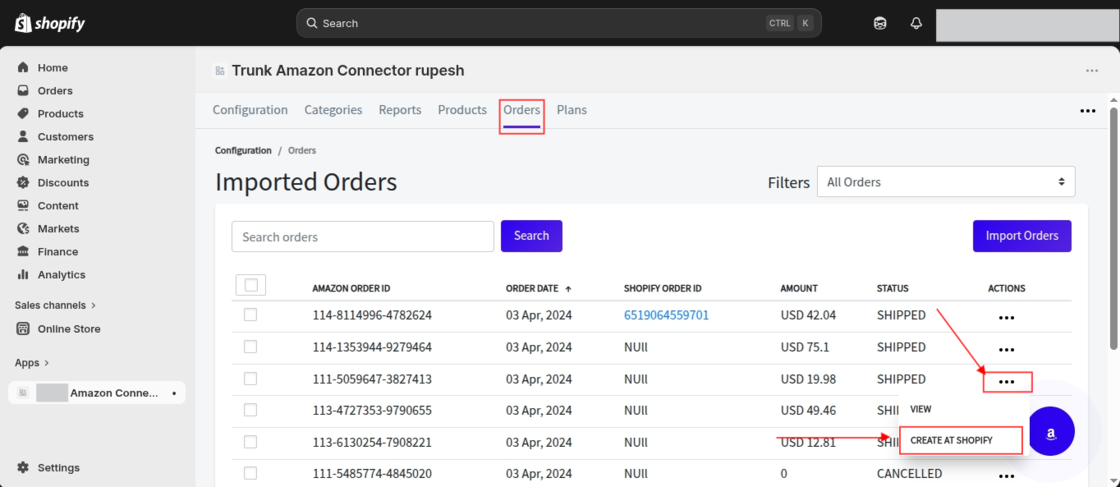Open the All Orders filter dropdown
The height and width of the screenshot is (487, 1120).
(945, 182)
